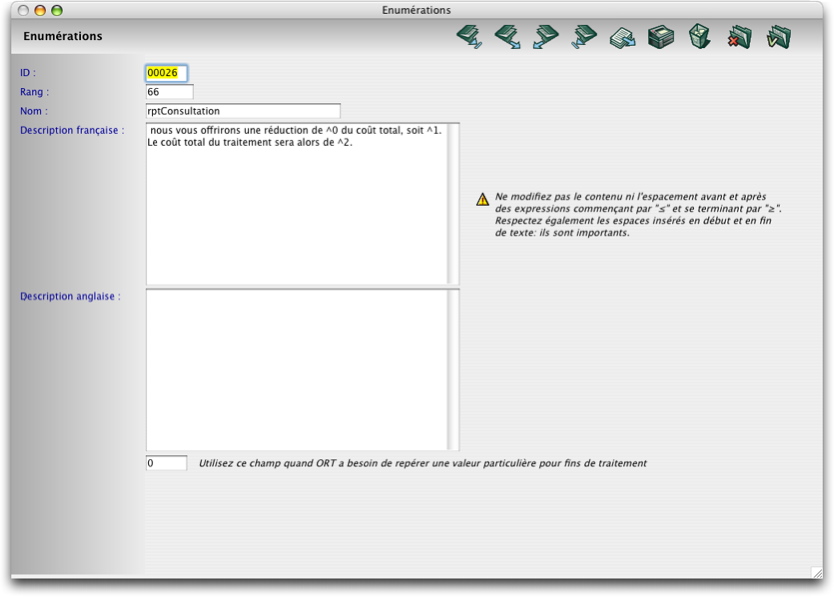Click the window resize grip at the corner
This screenshot has width=834, height=597.
pyautogui.click(x=817, y=573)
